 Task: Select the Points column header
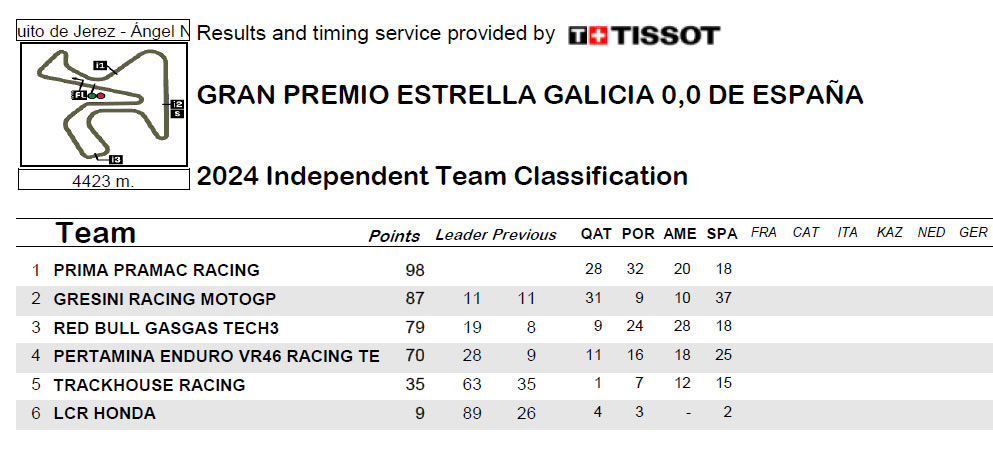394,236
